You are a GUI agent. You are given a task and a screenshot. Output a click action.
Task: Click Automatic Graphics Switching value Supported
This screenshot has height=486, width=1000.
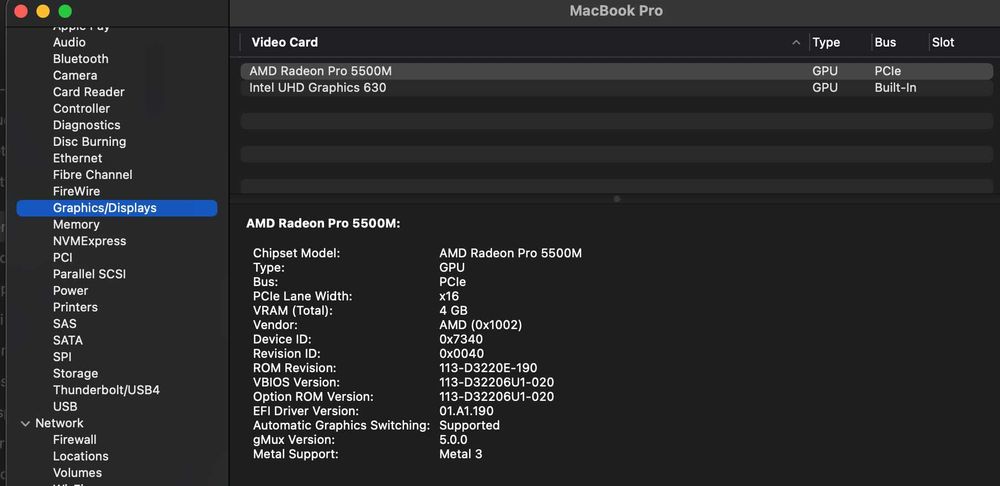pyautogui.click(x=469, y=425)
